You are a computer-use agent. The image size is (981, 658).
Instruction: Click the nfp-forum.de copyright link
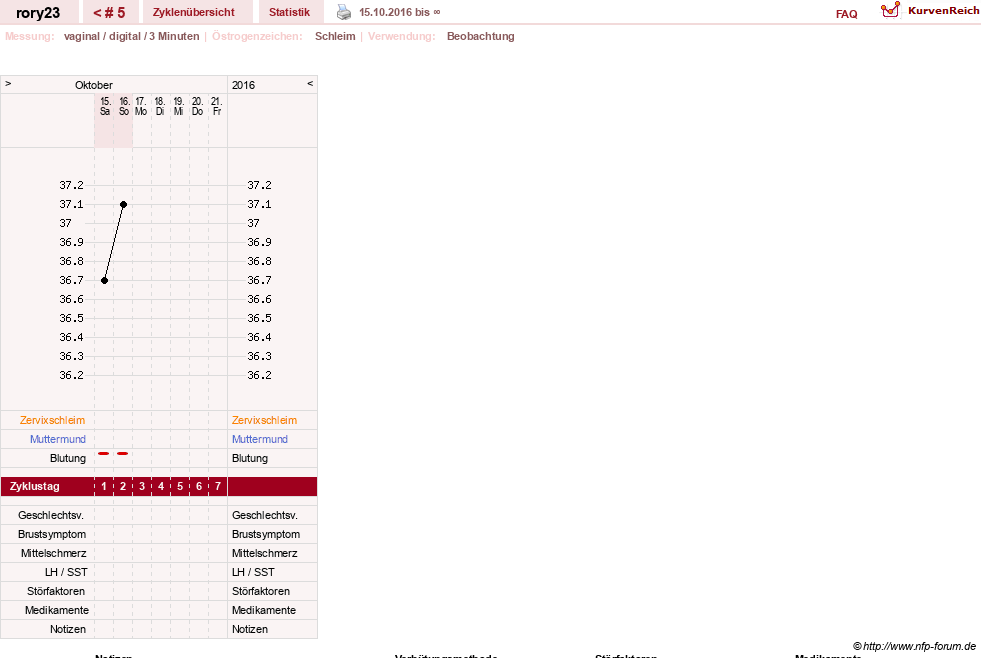(x=914, y=646)
